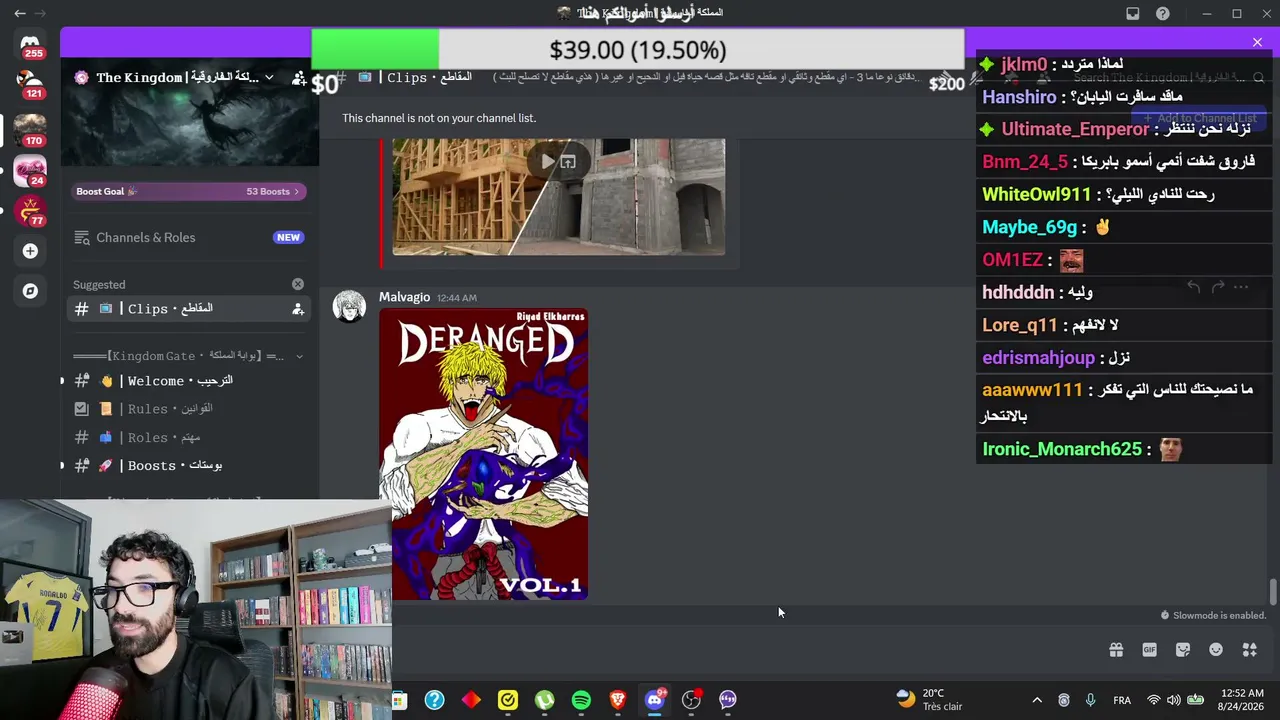Open the emoji picker
Viewport: 1280px width, 720px height.
click(1216, 650)
